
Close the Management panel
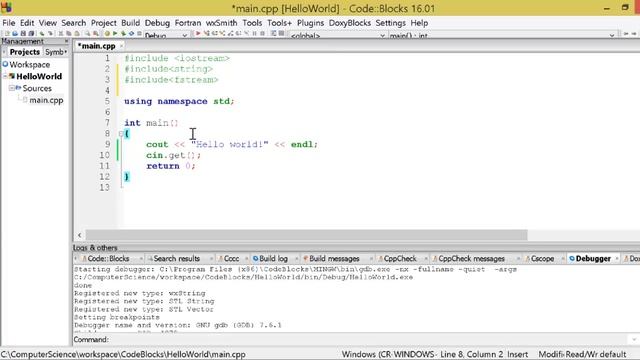pos(67,41)
